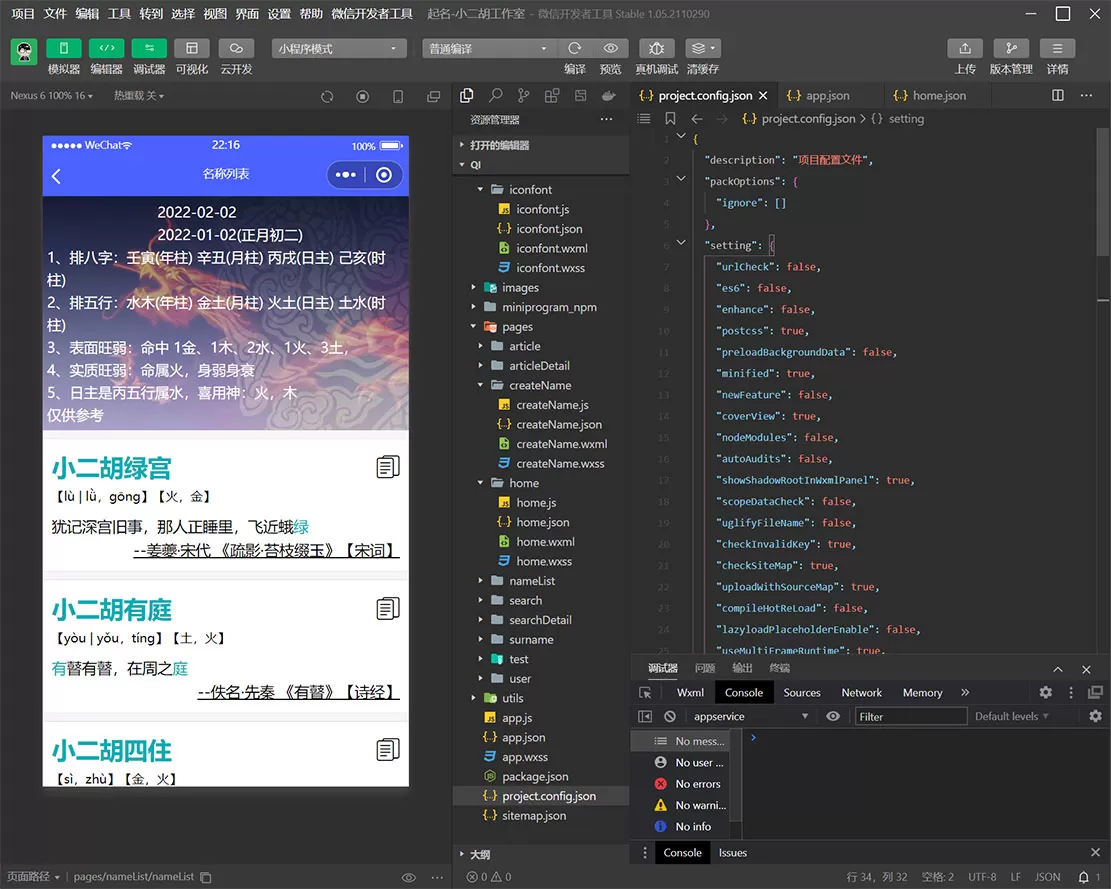This screenshot has width=1111, height=889.
Task: Close the project.config.json tab
Action: click(763, 96)
